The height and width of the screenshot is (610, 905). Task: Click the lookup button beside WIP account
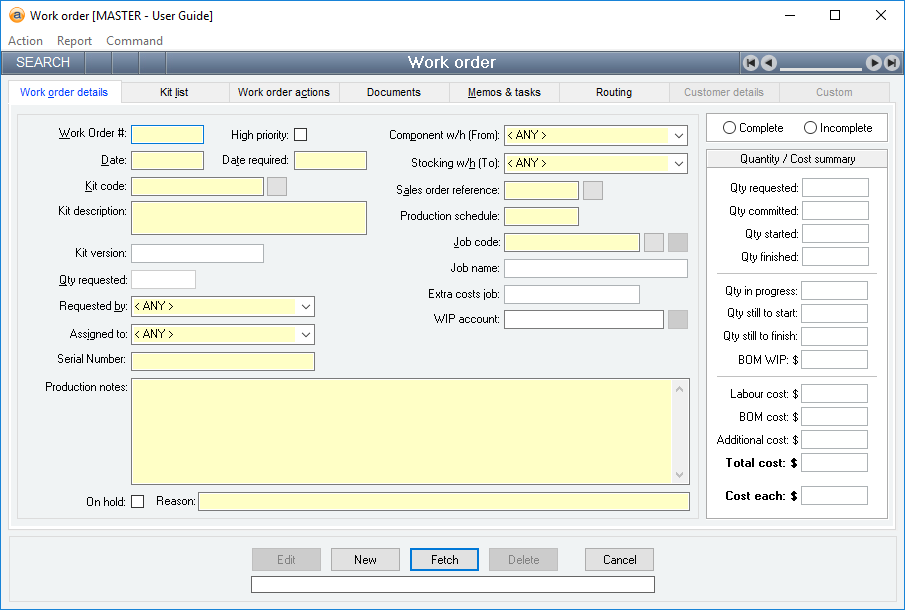click(677, 320)
